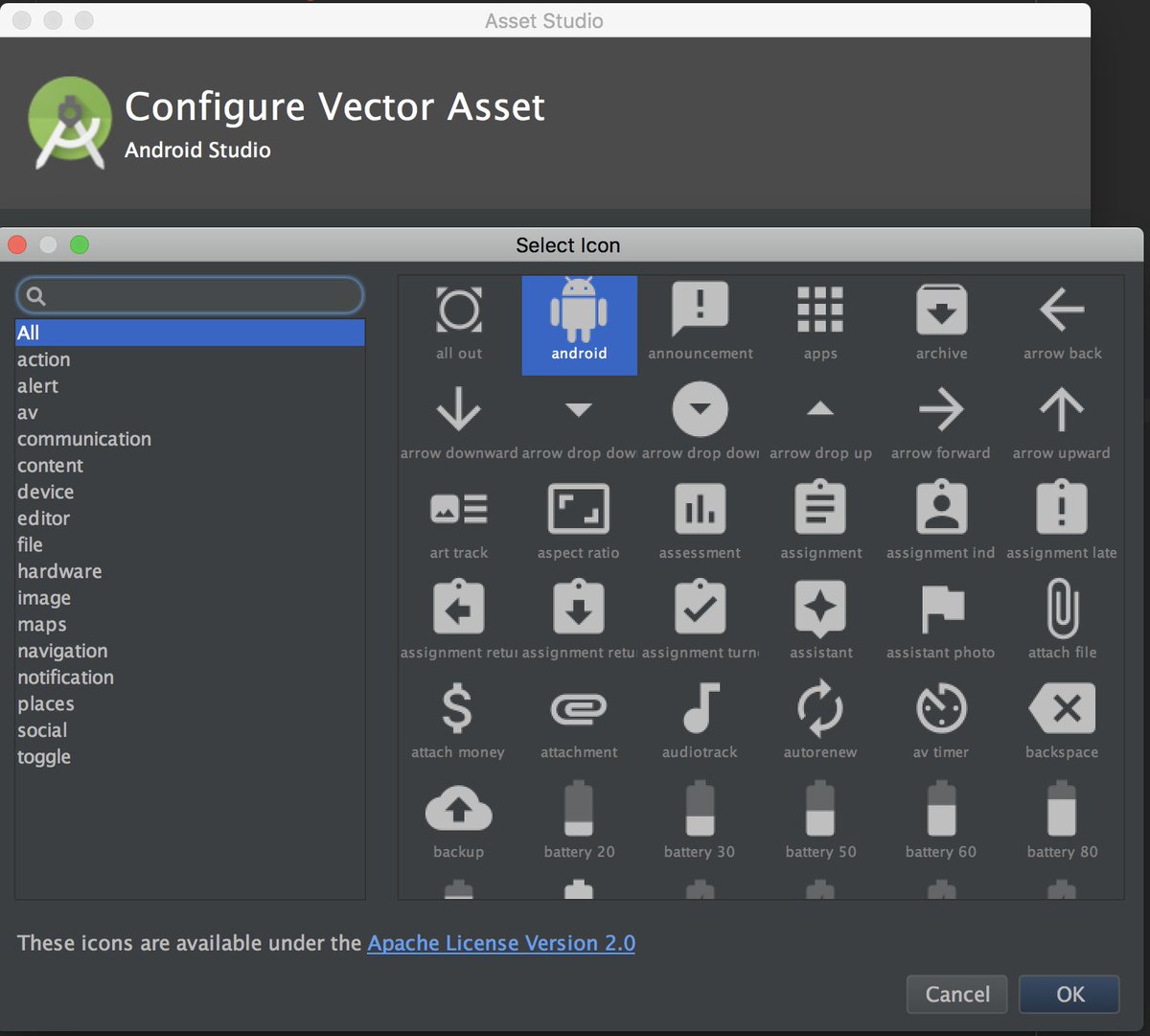Viewport: 1150px width, 1036px height.
Task: Show hardware category icons
Action: 190,571
